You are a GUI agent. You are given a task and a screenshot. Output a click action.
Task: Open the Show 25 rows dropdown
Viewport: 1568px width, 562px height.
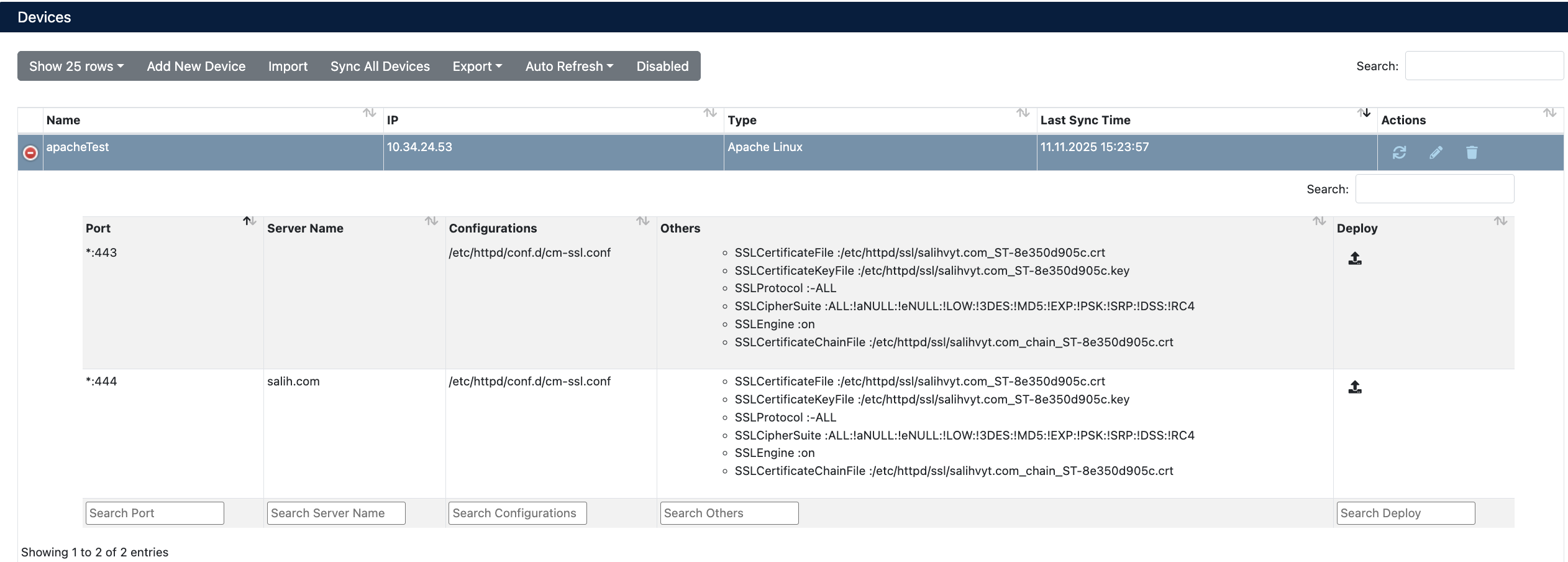[x=76, y=66]
